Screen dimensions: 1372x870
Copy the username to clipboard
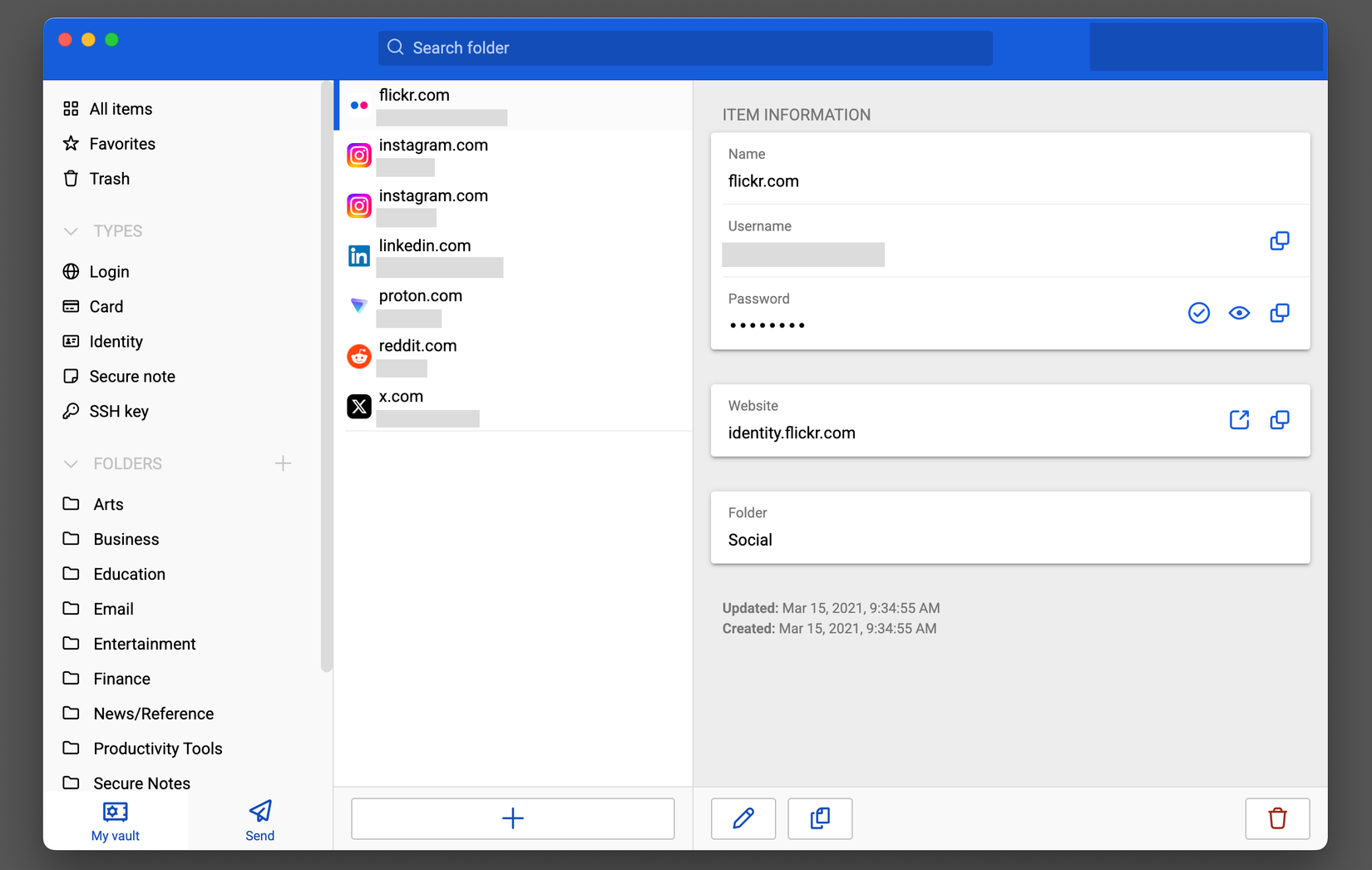1280,240
